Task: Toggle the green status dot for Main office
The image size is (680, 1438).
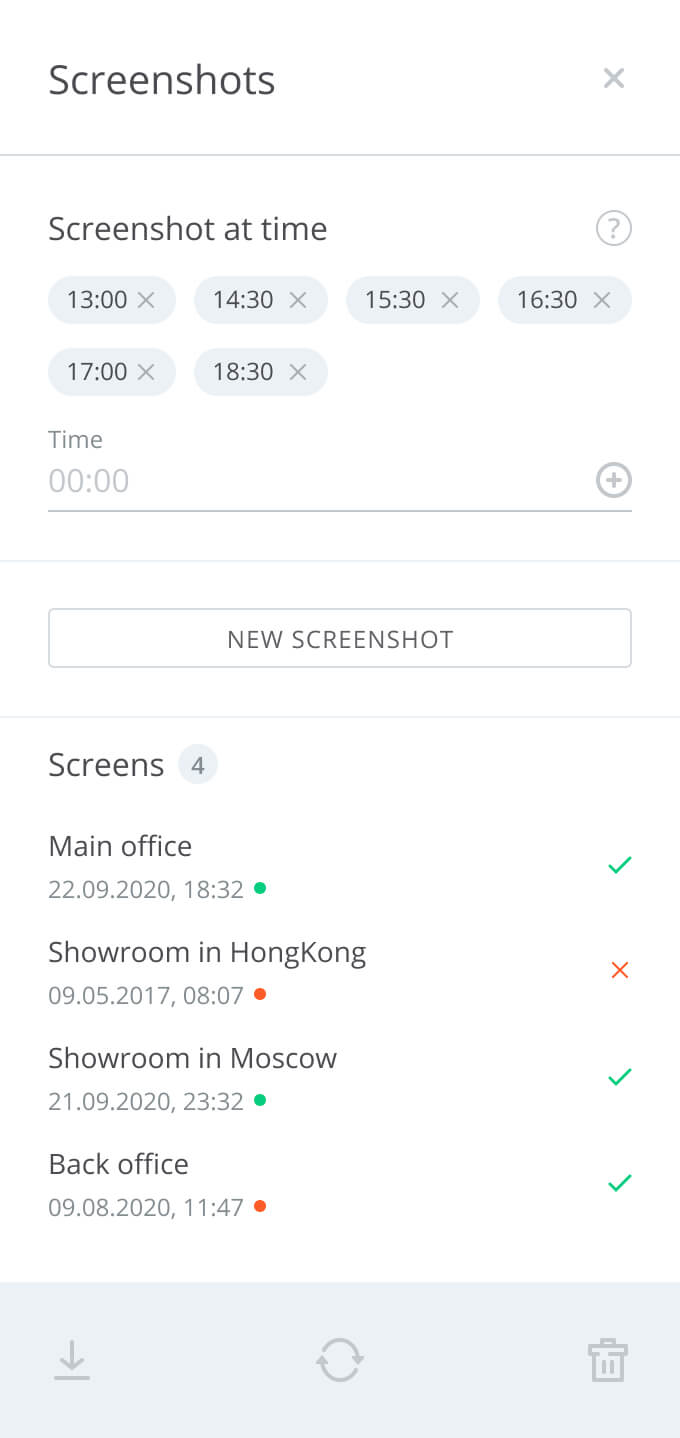Action: click(259, 888)
